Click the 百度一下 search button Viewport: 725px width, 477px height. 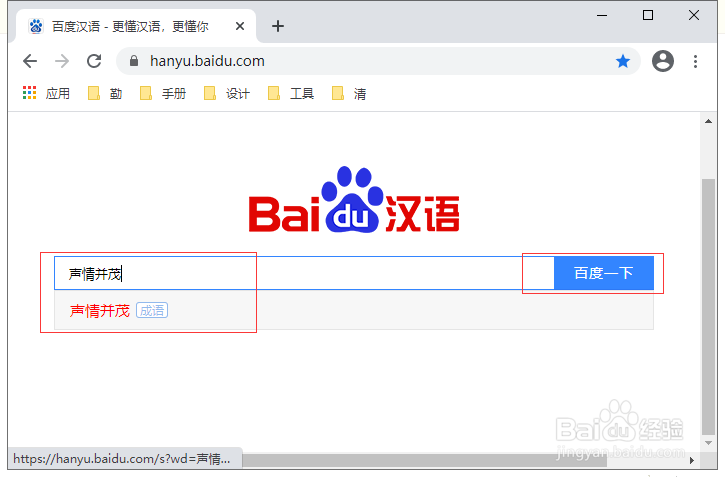604,273
